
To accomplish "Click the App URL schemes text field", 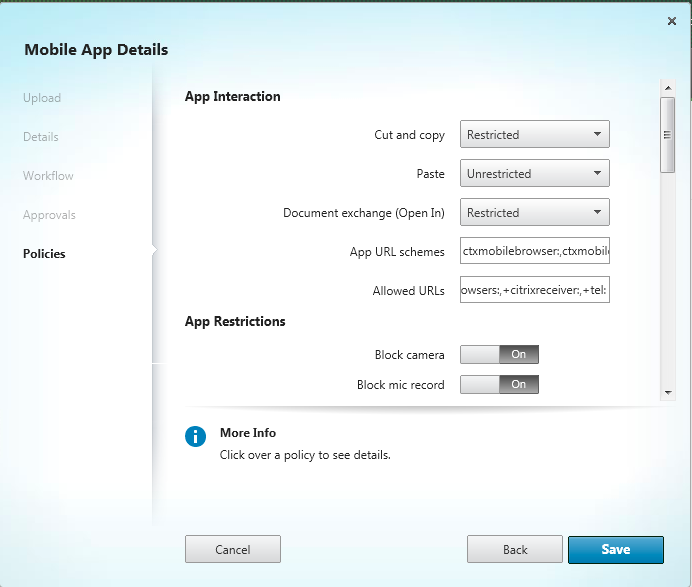I will 535,251.
